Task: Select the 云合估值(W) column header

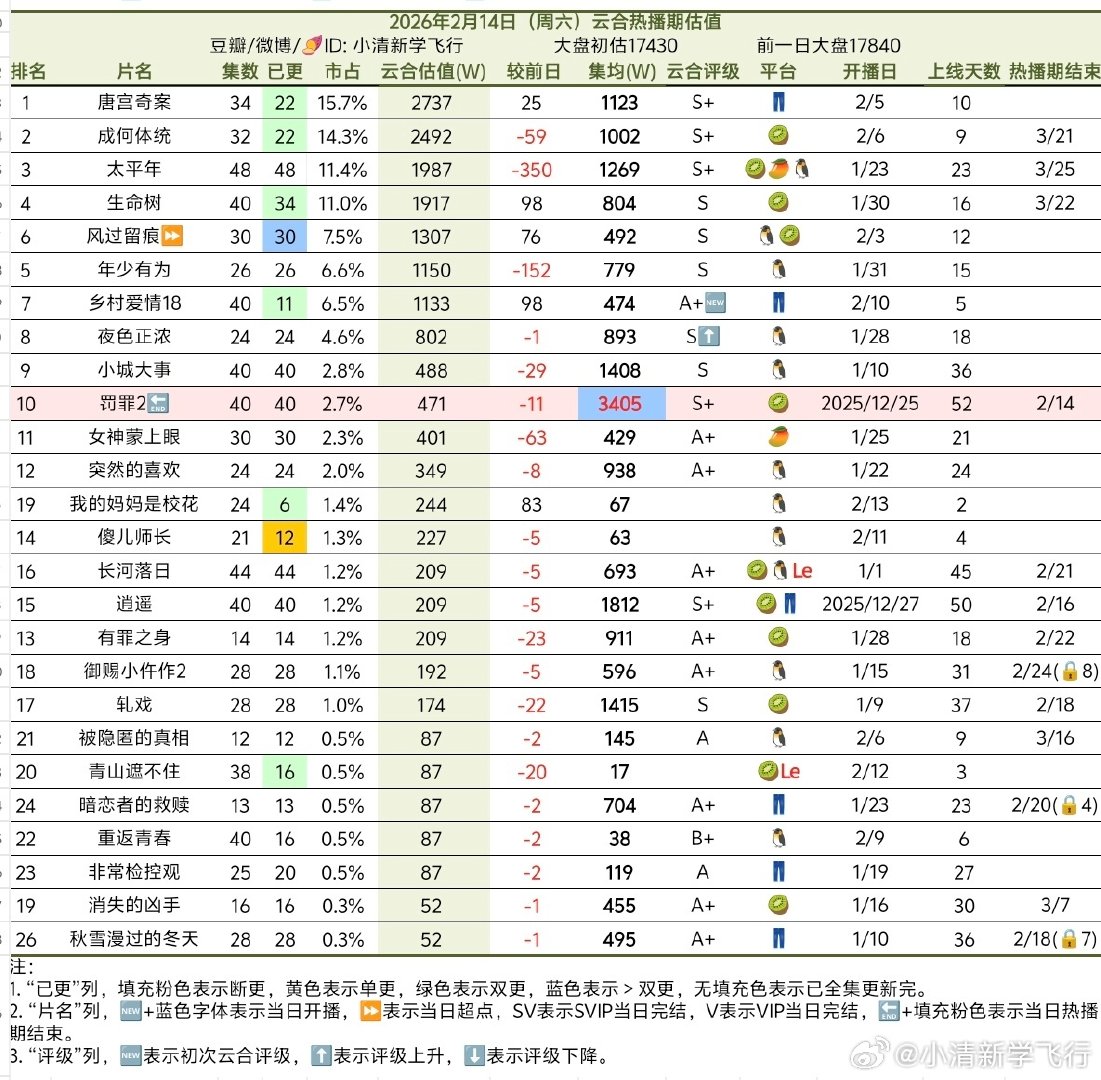Action: [x=433, y=72]
